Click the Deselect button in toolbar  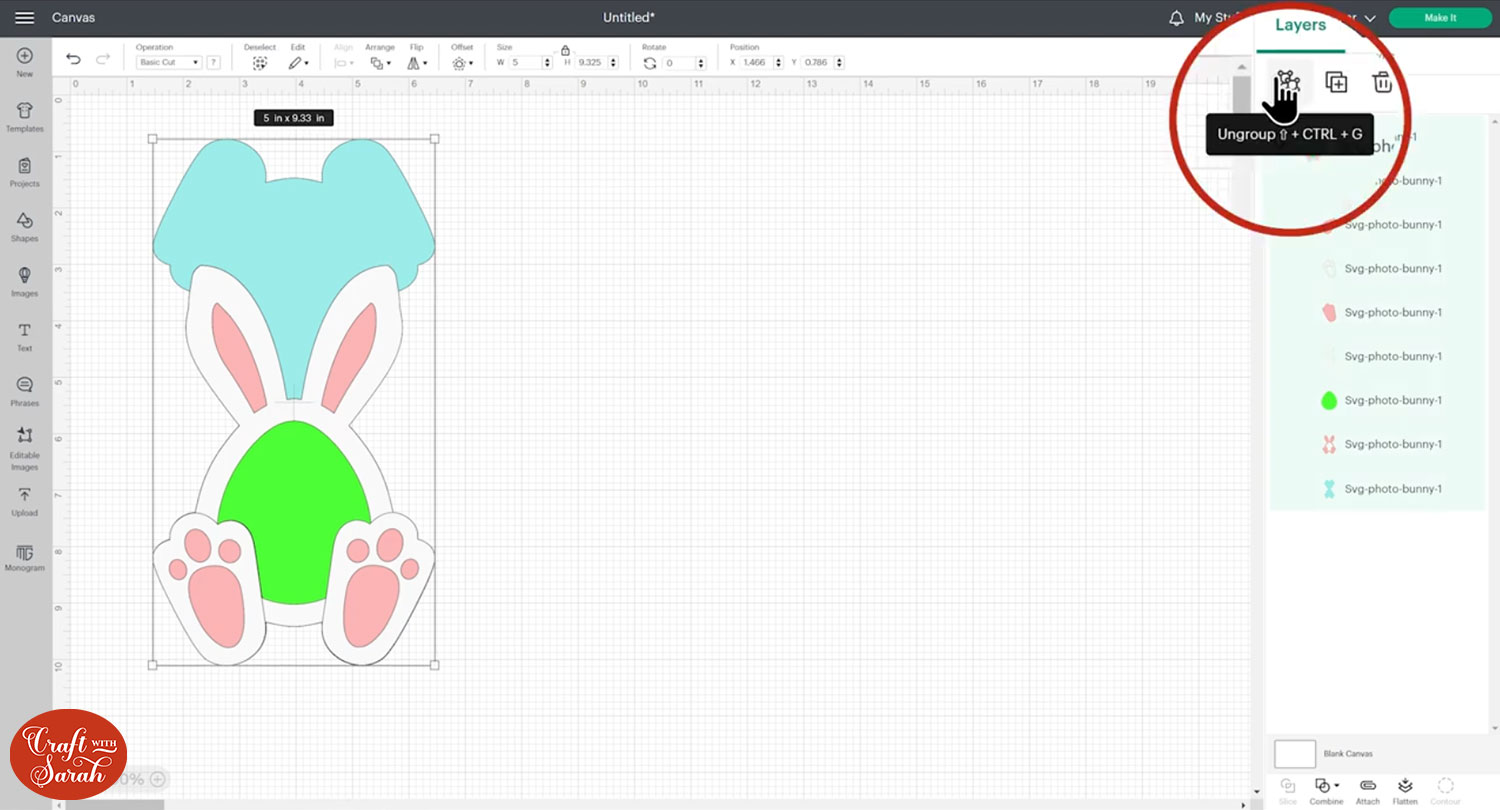[x=259, y=62]
